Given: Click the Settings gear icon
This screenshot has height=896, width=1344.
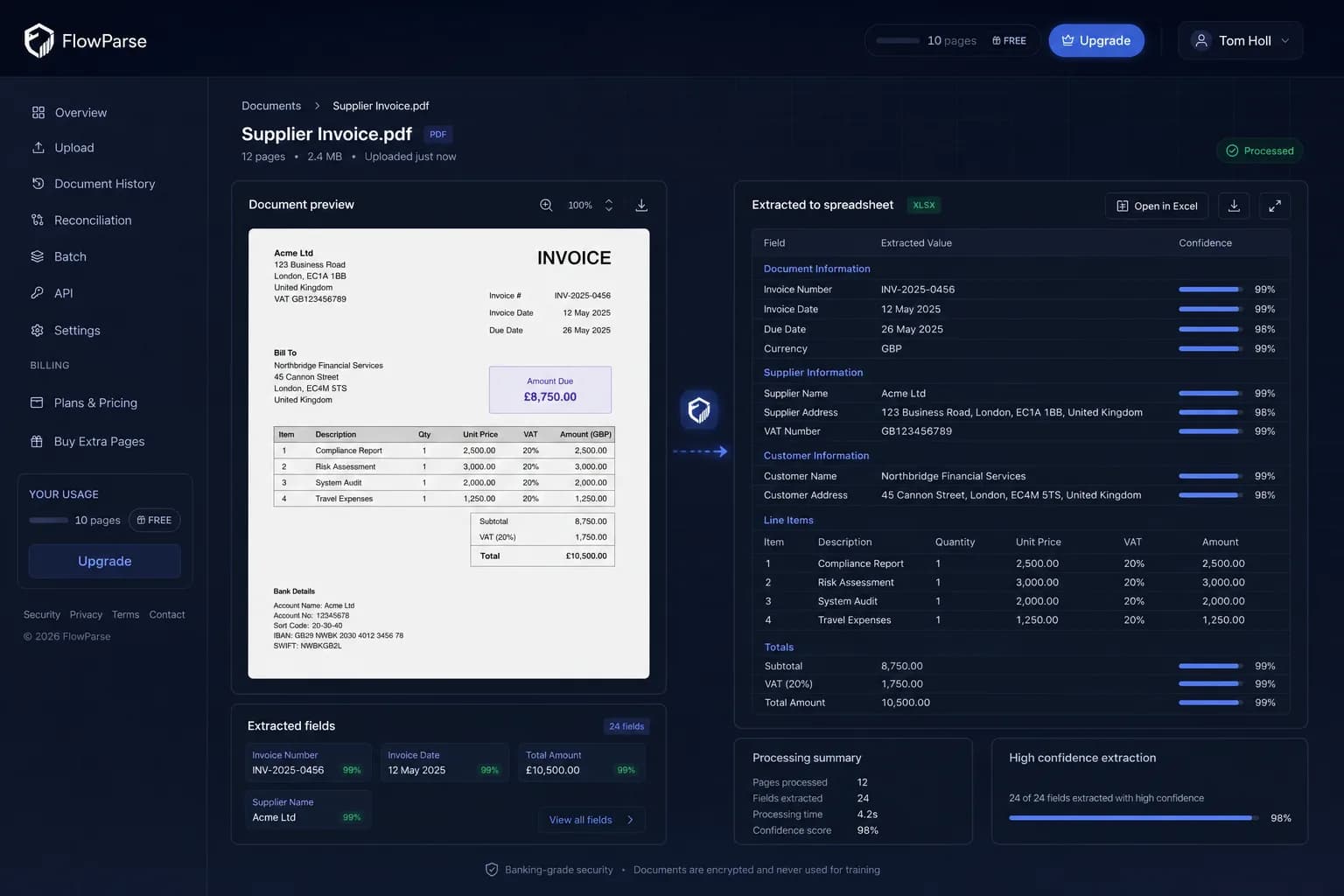Looking at the screenshot, I should pyautogui.click(x=38, y=330).
